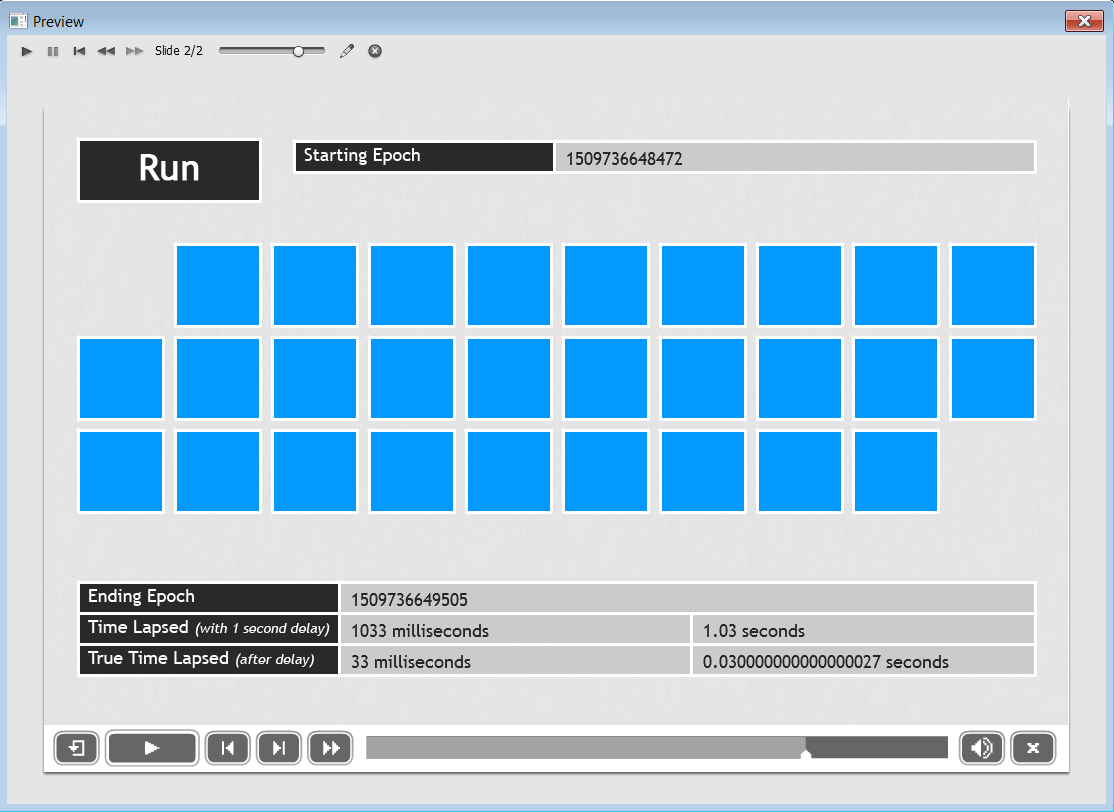The height and width of the screenshot is (812, 1114).
Task: Click the rewind icon in the top toolbar
Action: (106, 51)
